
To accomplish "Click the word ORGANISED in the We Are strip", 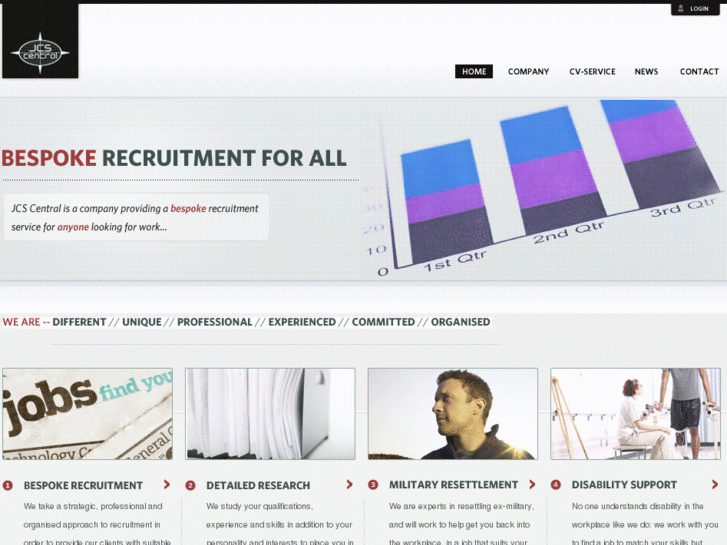I will click(x=460, y=322).
